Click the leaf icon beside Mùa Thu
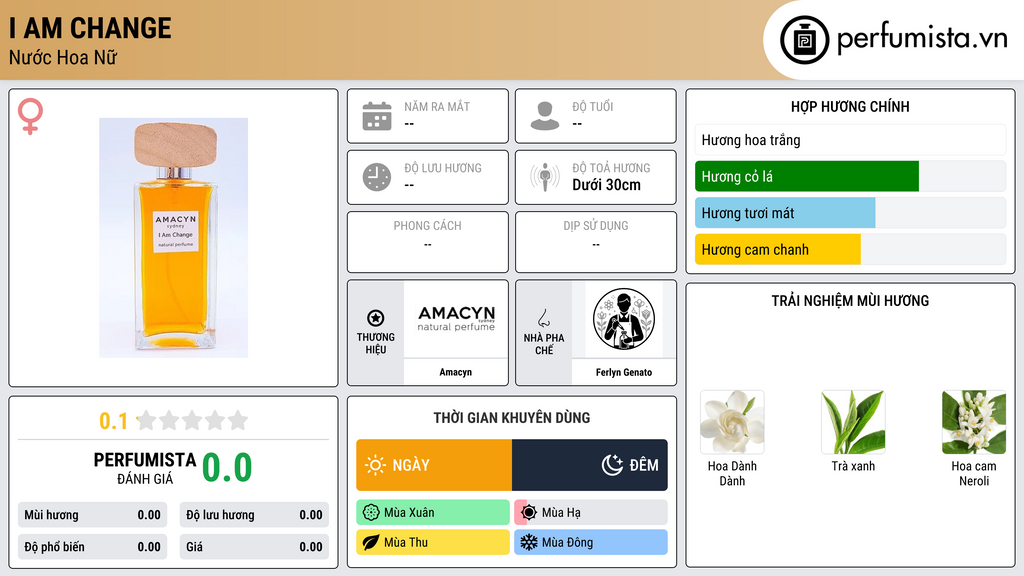Image resolution: width=1024 pixels, height=576 pixels. click(x=371, y=542)
